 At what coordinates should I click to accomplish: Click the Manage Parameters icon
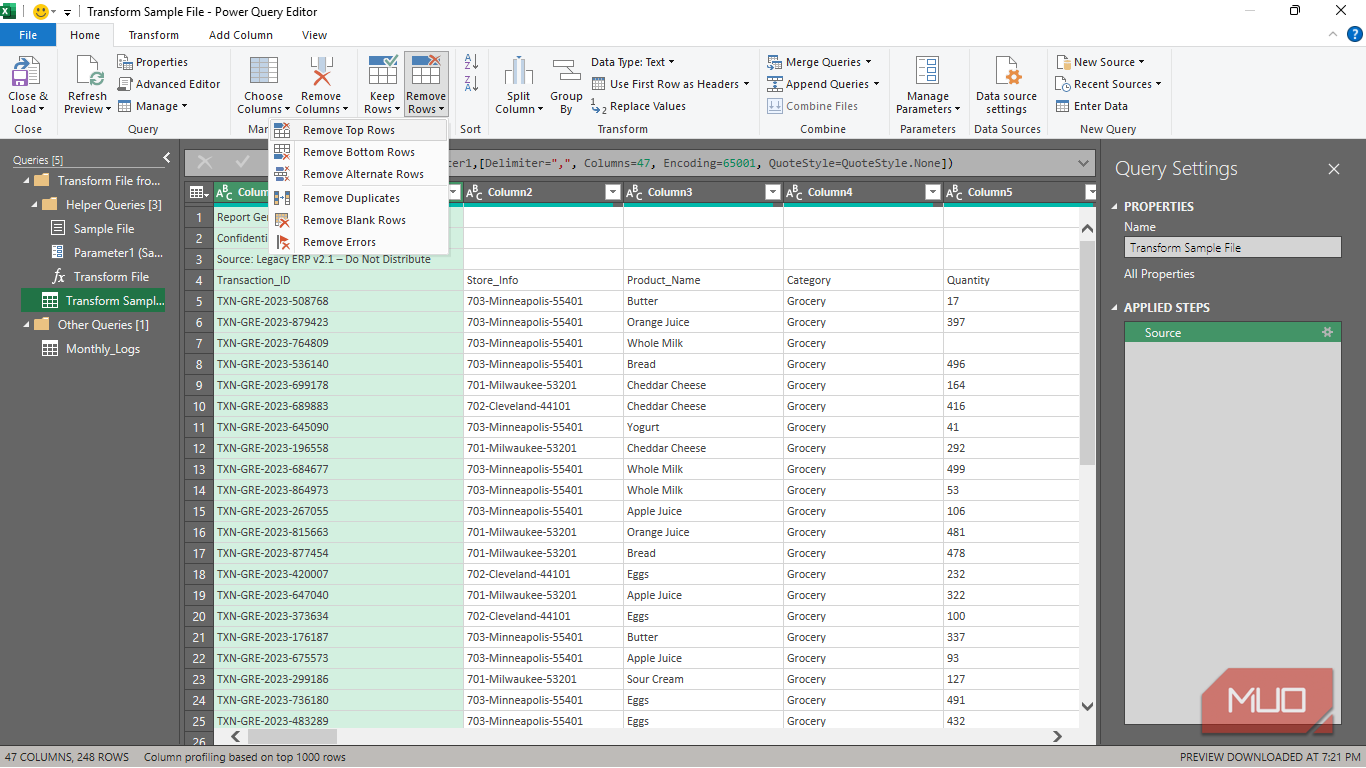tap(927, 72)
